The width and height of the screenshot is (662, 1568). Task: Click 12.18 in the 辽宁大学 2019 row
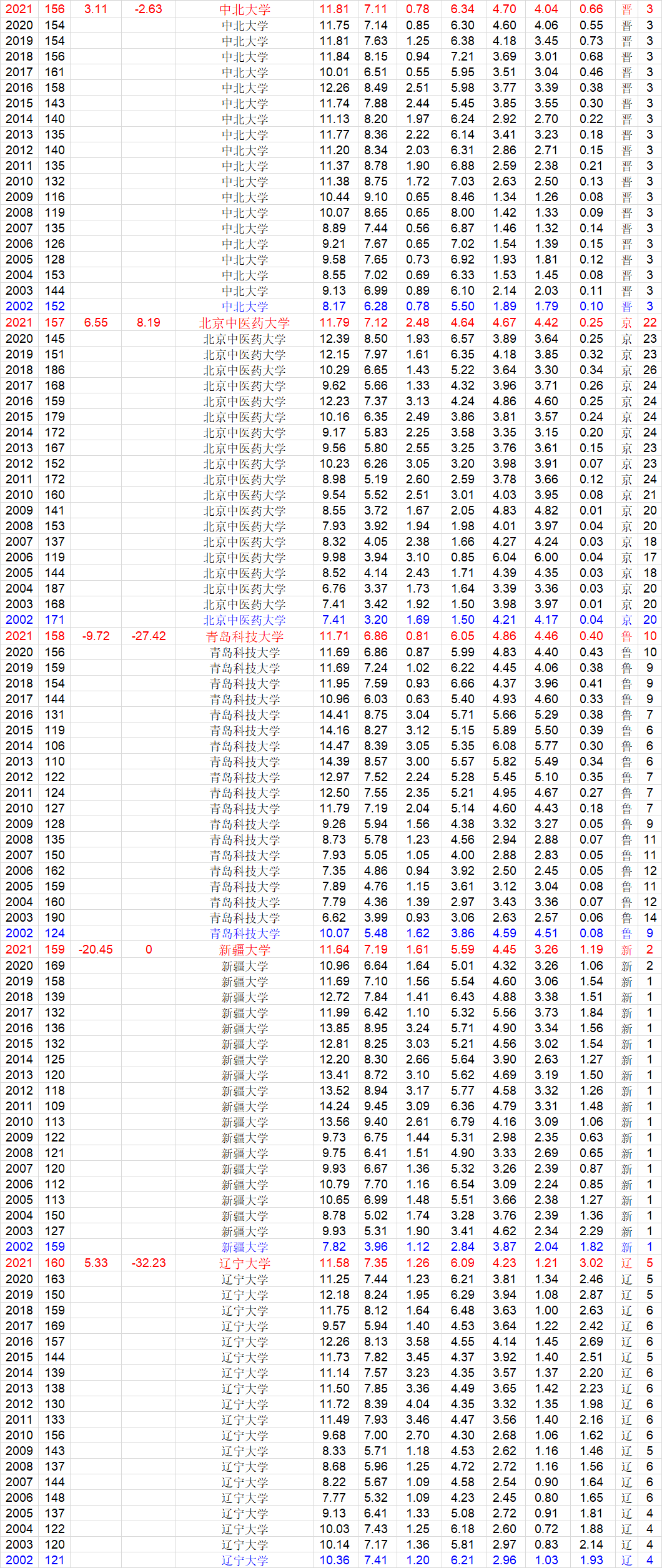click(335, 1295)
